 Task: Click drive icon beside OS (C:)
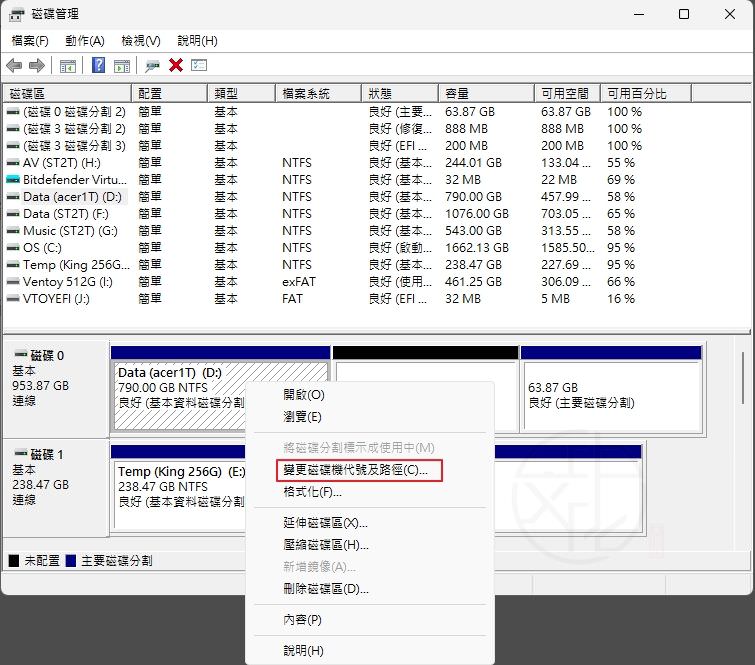click(x=13, y=248)
